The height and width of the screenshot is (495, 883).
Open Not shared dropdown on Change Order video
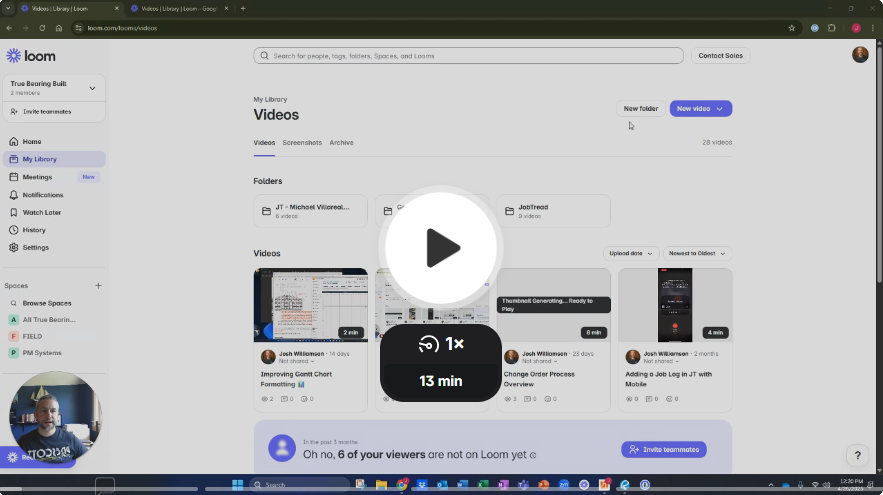(x=539, y=361)
